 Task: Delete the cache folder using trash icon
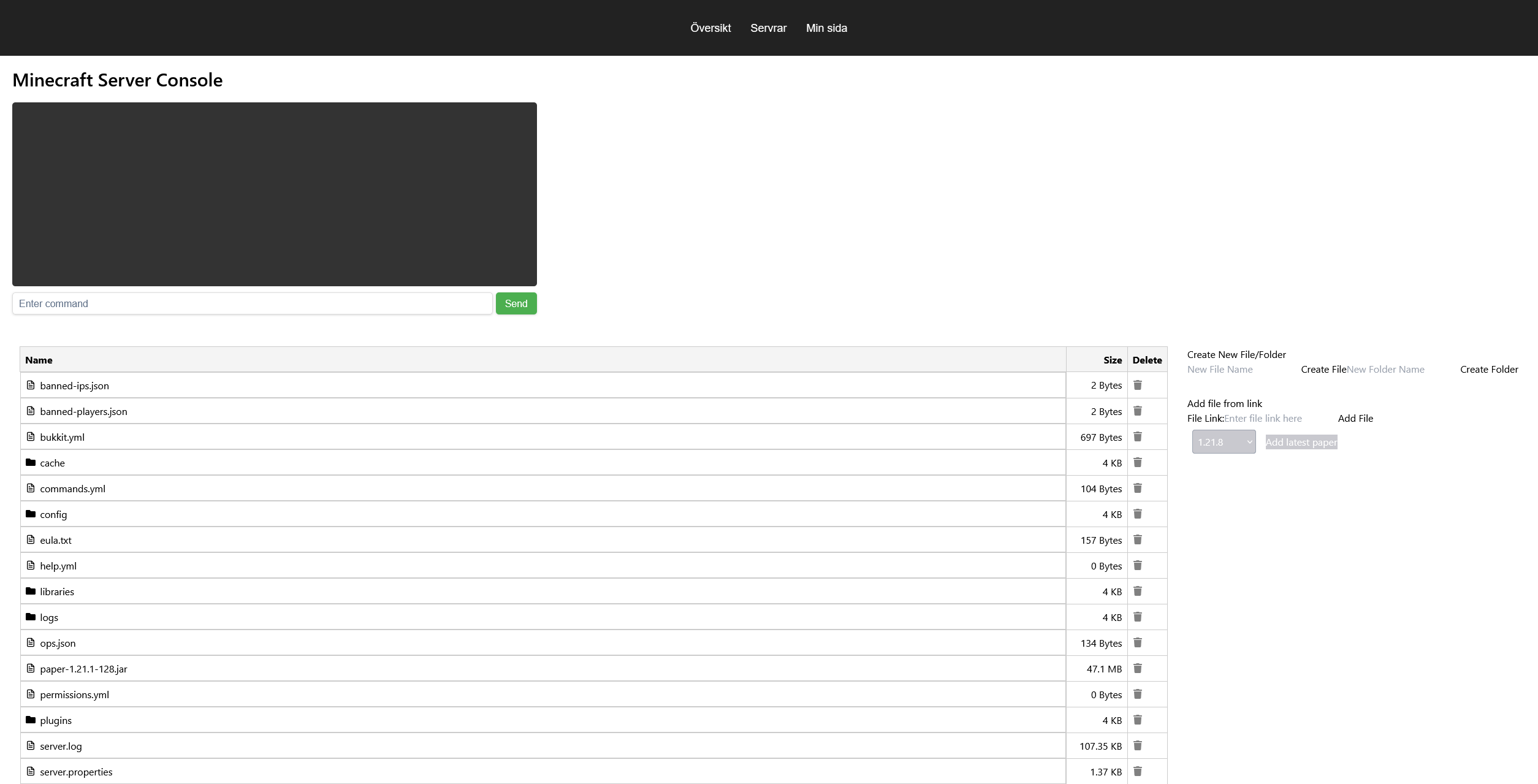pos(1138,462)
